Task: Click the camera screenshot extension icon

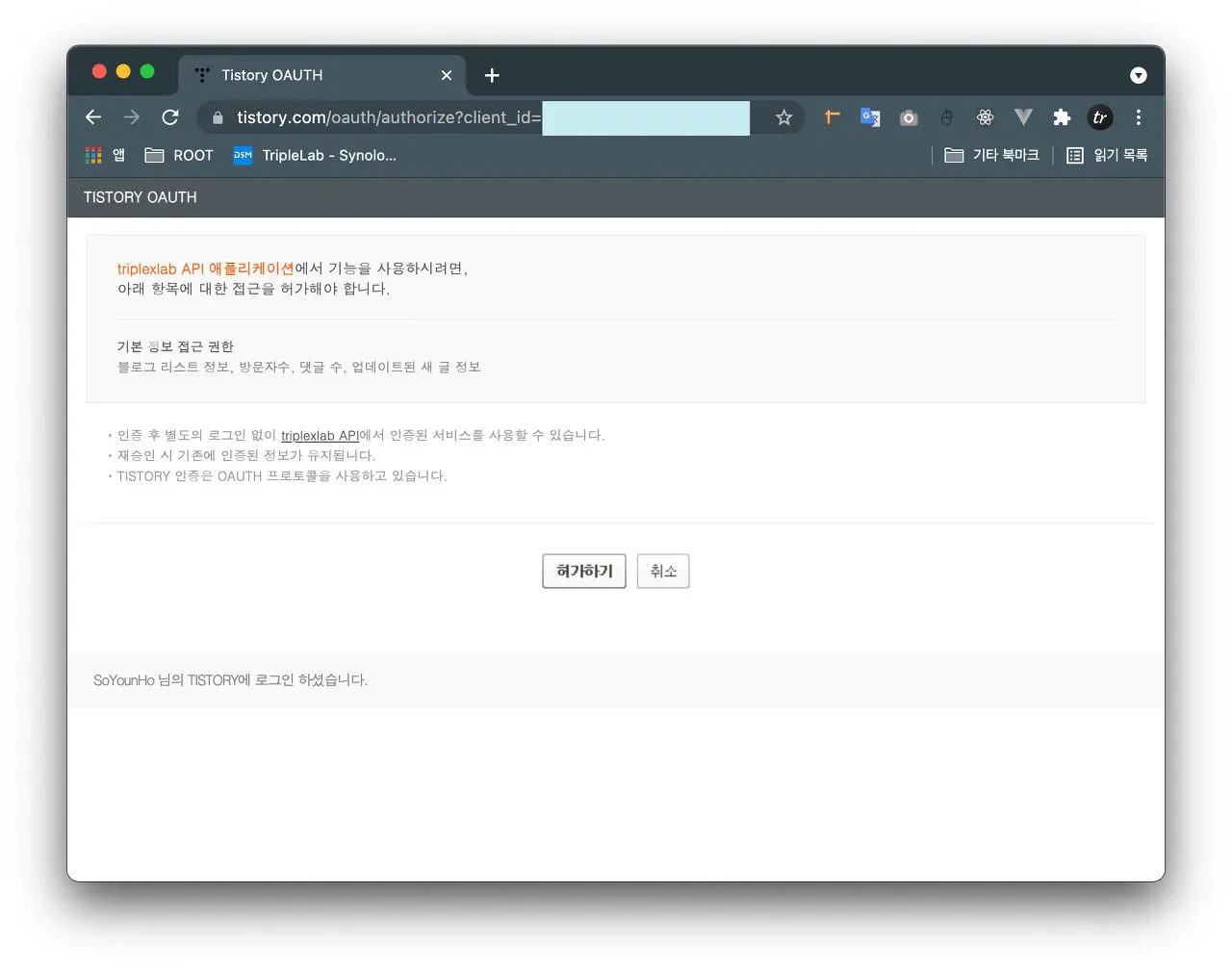Action: (909, 117)
